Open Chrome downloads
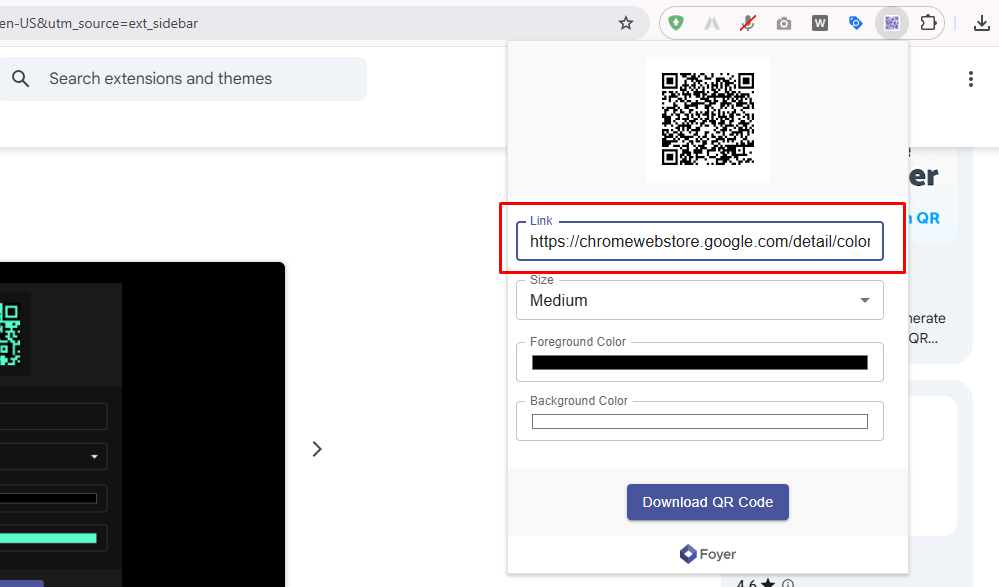The height and width of the screenshot is (587, 999). coord(981,24)
